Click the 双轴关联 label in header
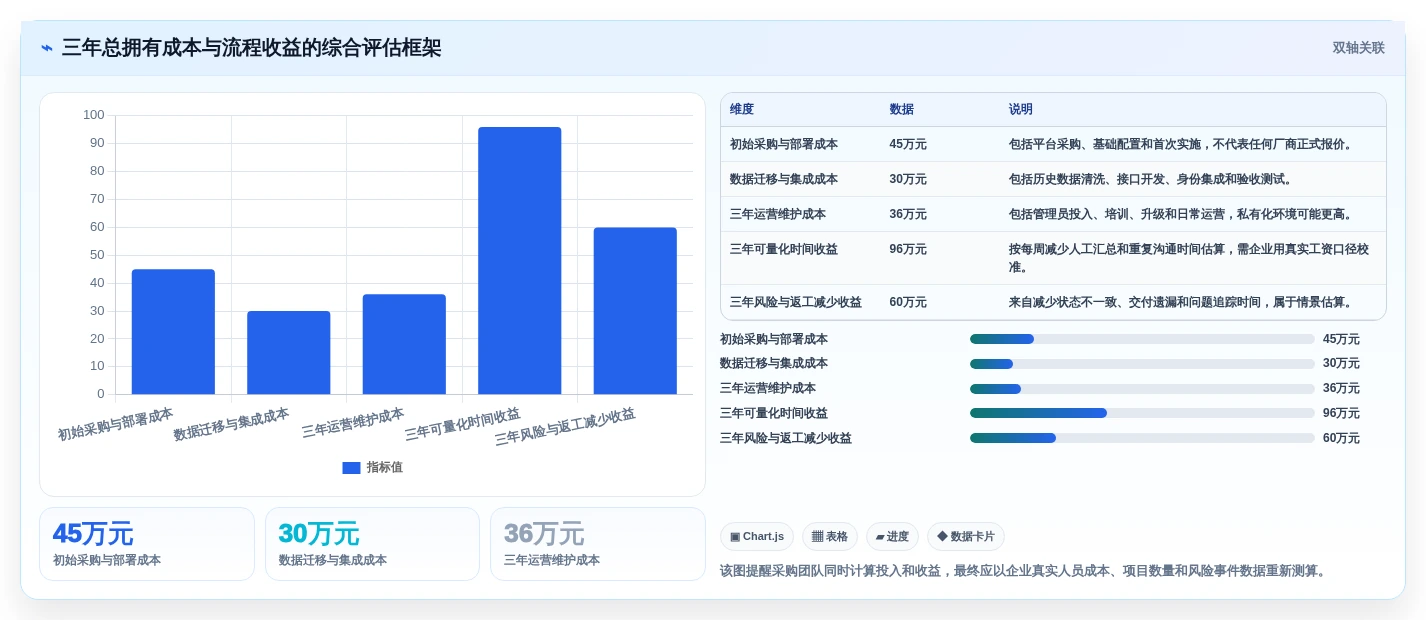 tap(1358, 48)
